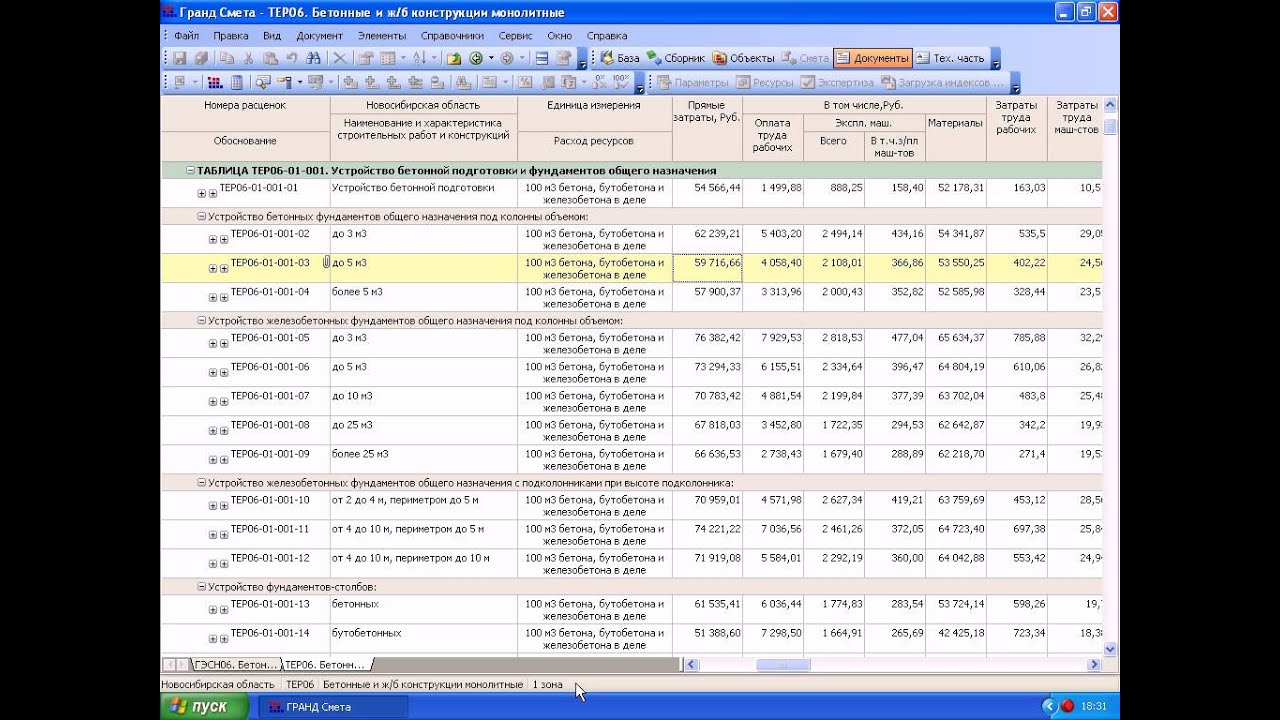Screen dimensions: 1280x720
Task: Open the Справочники menu
Action: pyautogui.click(x=452, y=35)
